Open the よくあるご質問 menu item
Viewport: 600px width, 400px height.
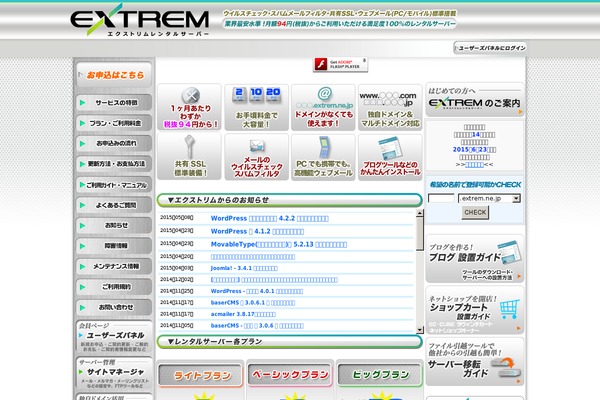114,205
